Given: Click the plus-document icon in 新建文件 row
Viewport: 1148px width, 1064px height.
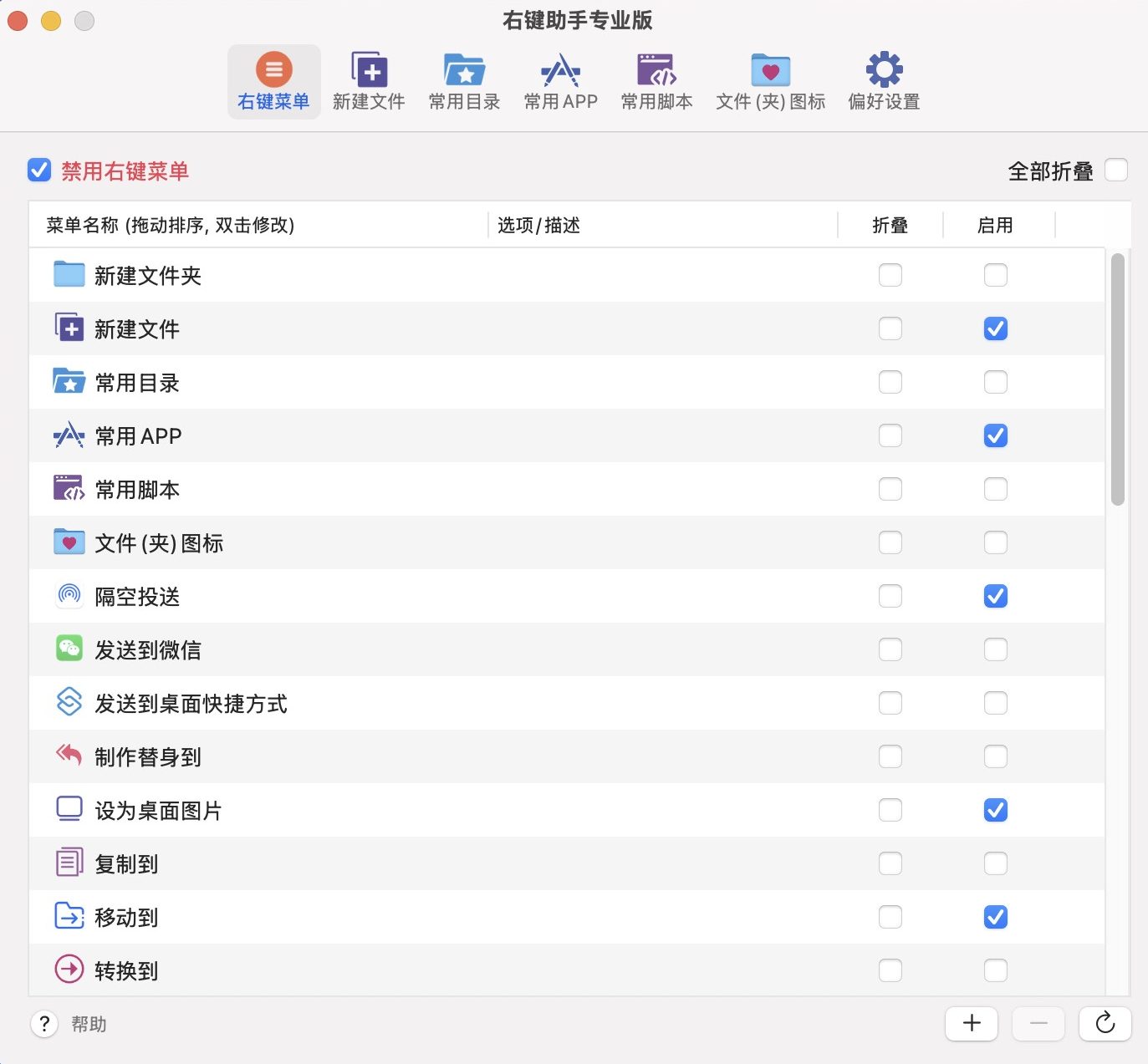Looking at the screenshot, I should (x=69, y=328).
